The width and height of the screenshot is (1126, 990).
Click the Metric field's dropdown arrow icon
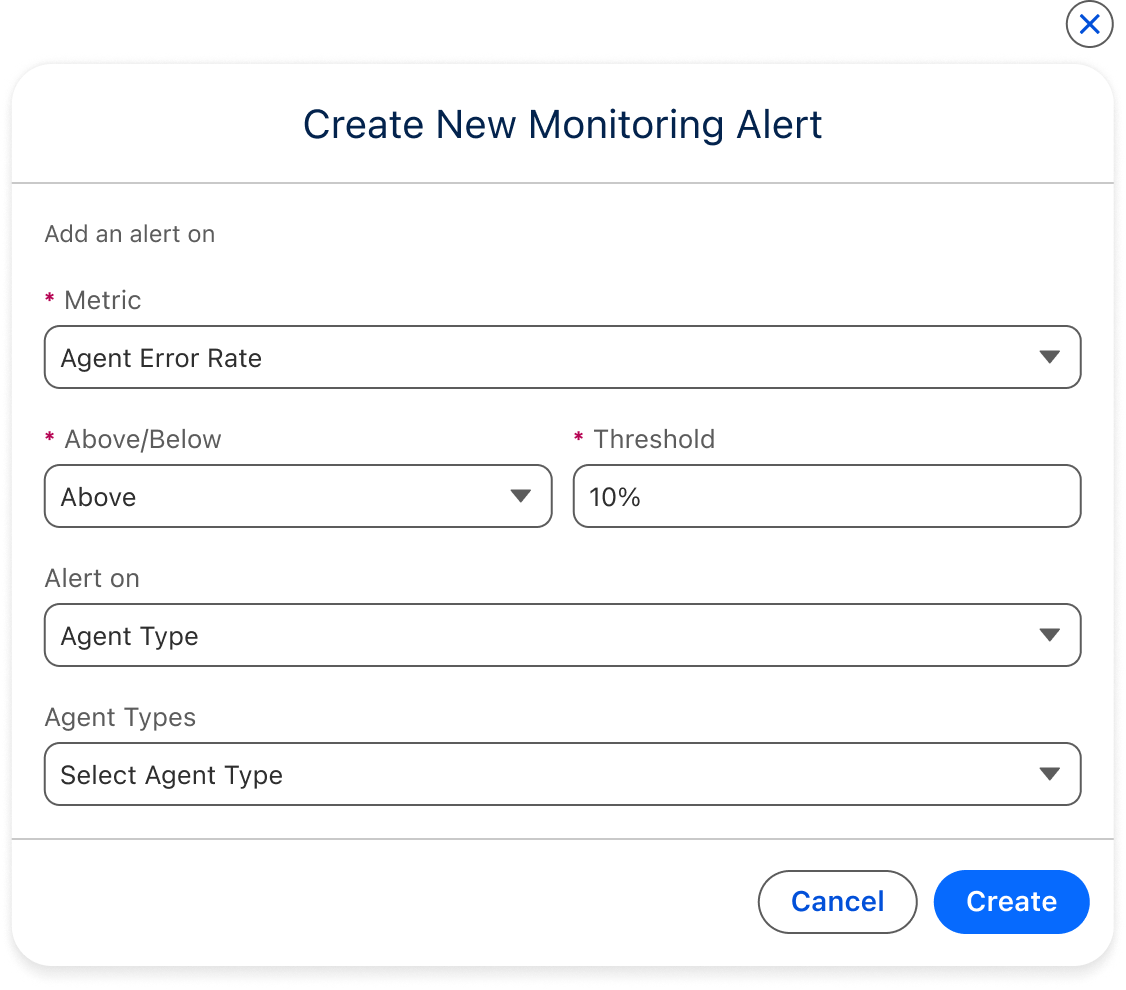coord(1049,357)
